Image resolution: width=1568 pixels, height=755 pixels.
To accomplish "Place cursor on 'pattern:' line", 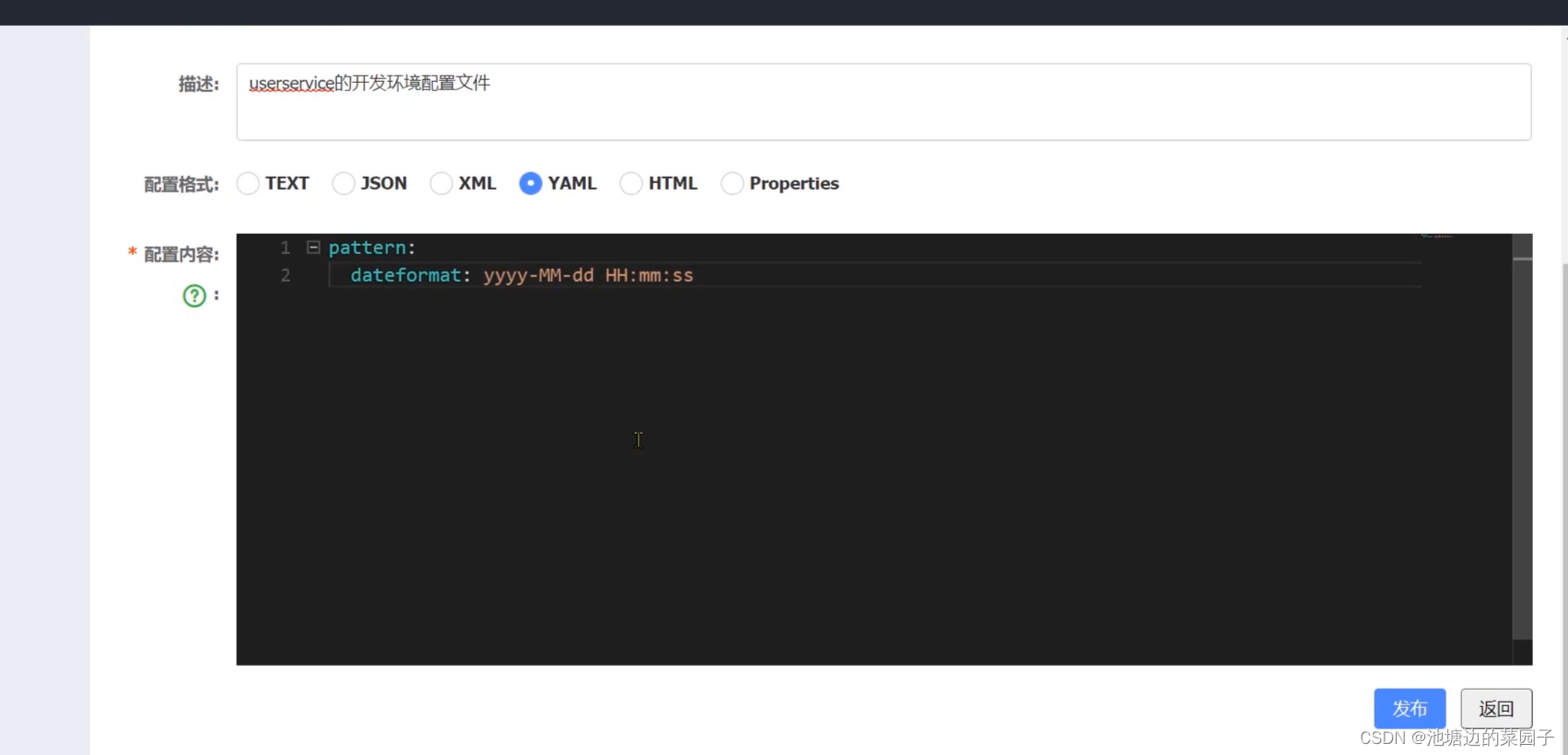I will (372, 247).
